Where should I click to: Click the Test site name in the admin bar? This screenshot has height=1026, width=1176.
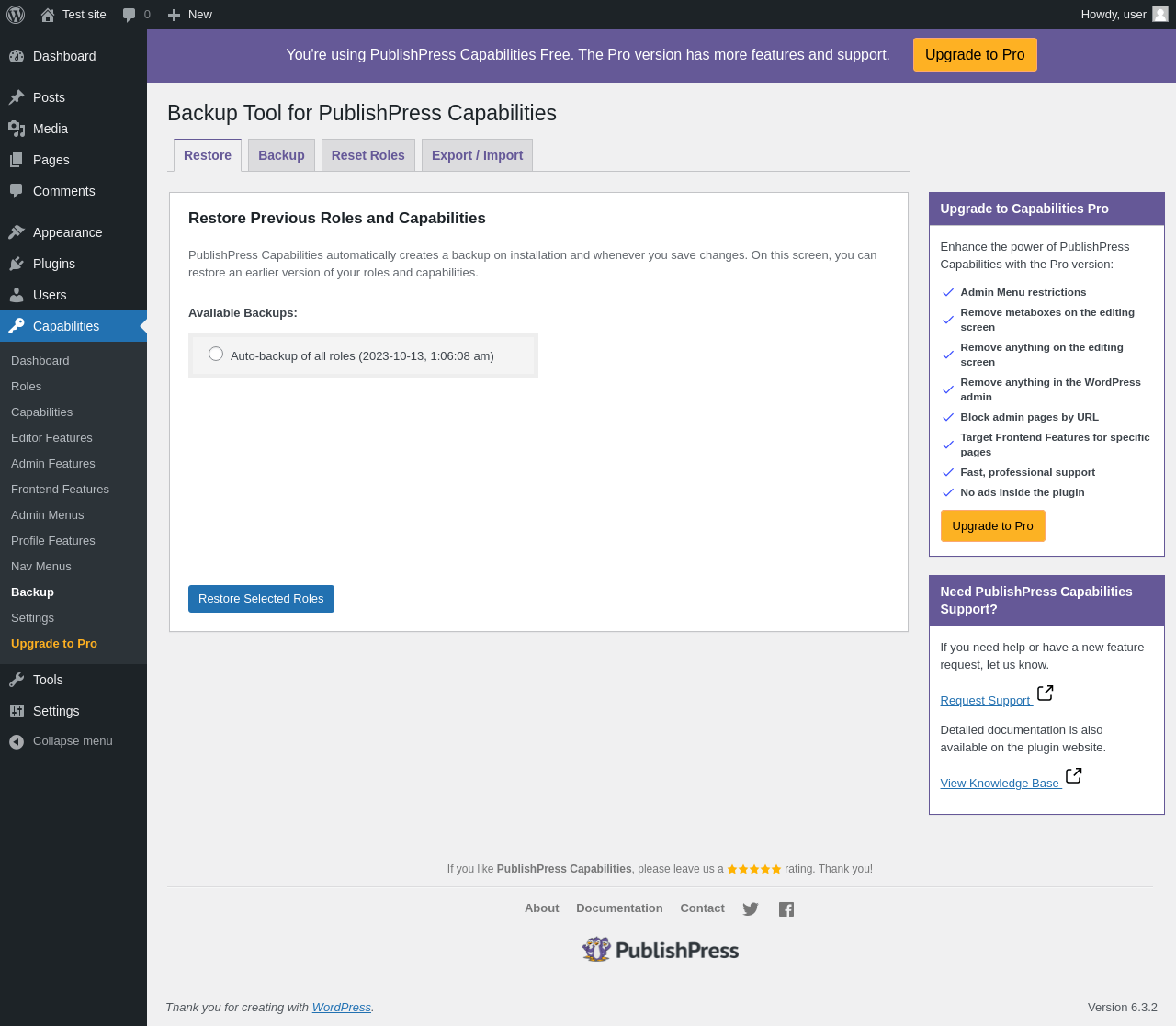click(x=85, y=15)
